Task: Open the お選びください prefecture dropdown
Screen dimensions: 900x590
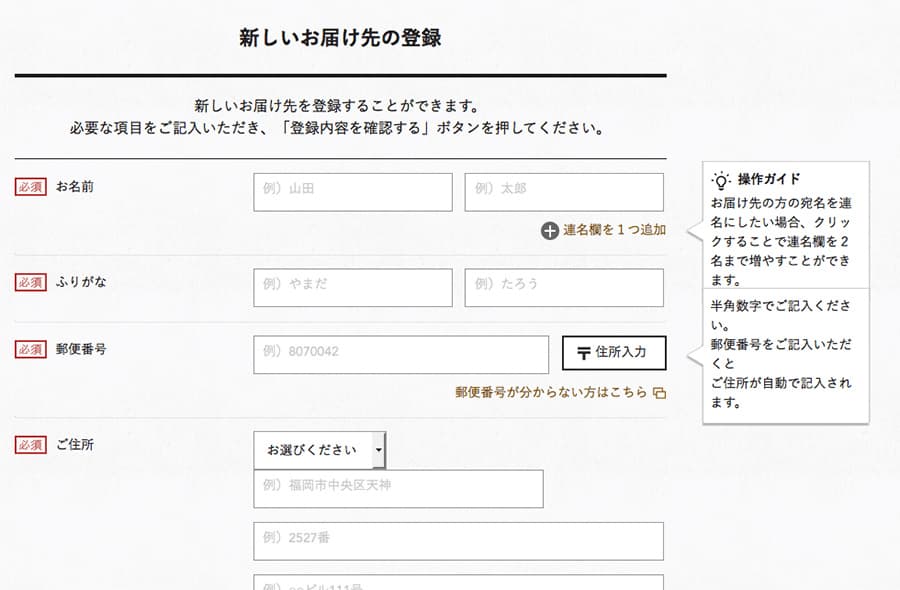Action: point(319,450)
